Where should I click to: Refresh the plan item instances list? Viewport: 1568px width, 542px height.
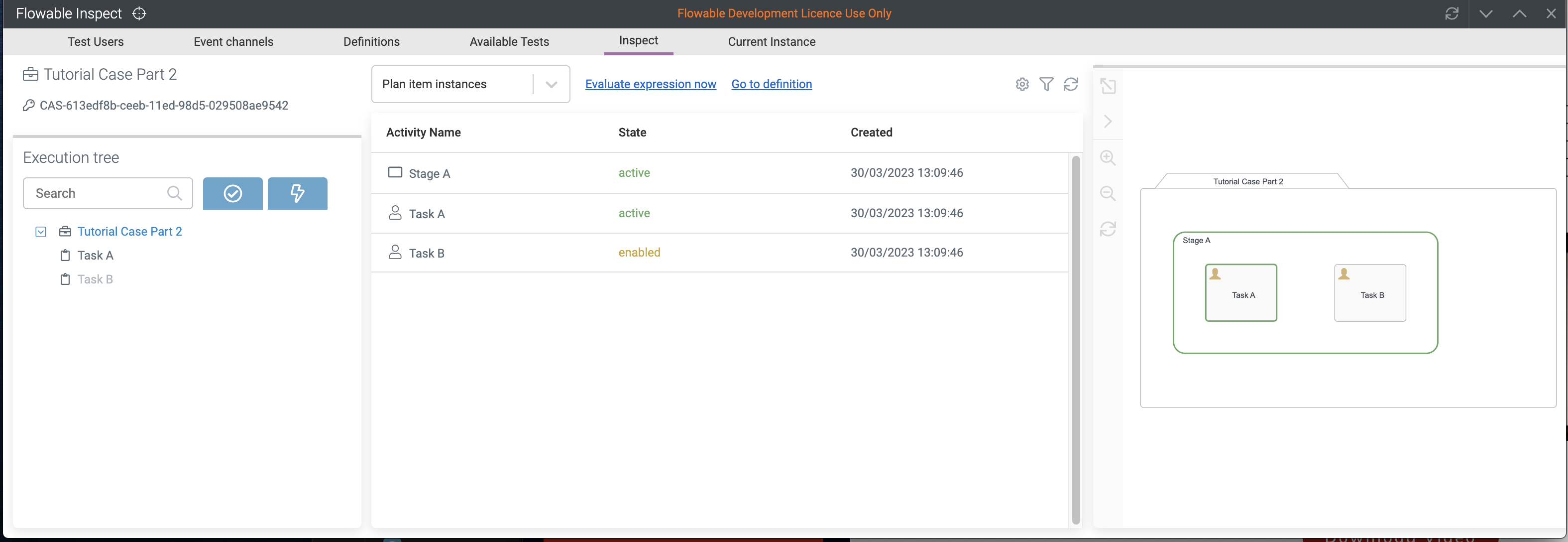pos(1071,84)
